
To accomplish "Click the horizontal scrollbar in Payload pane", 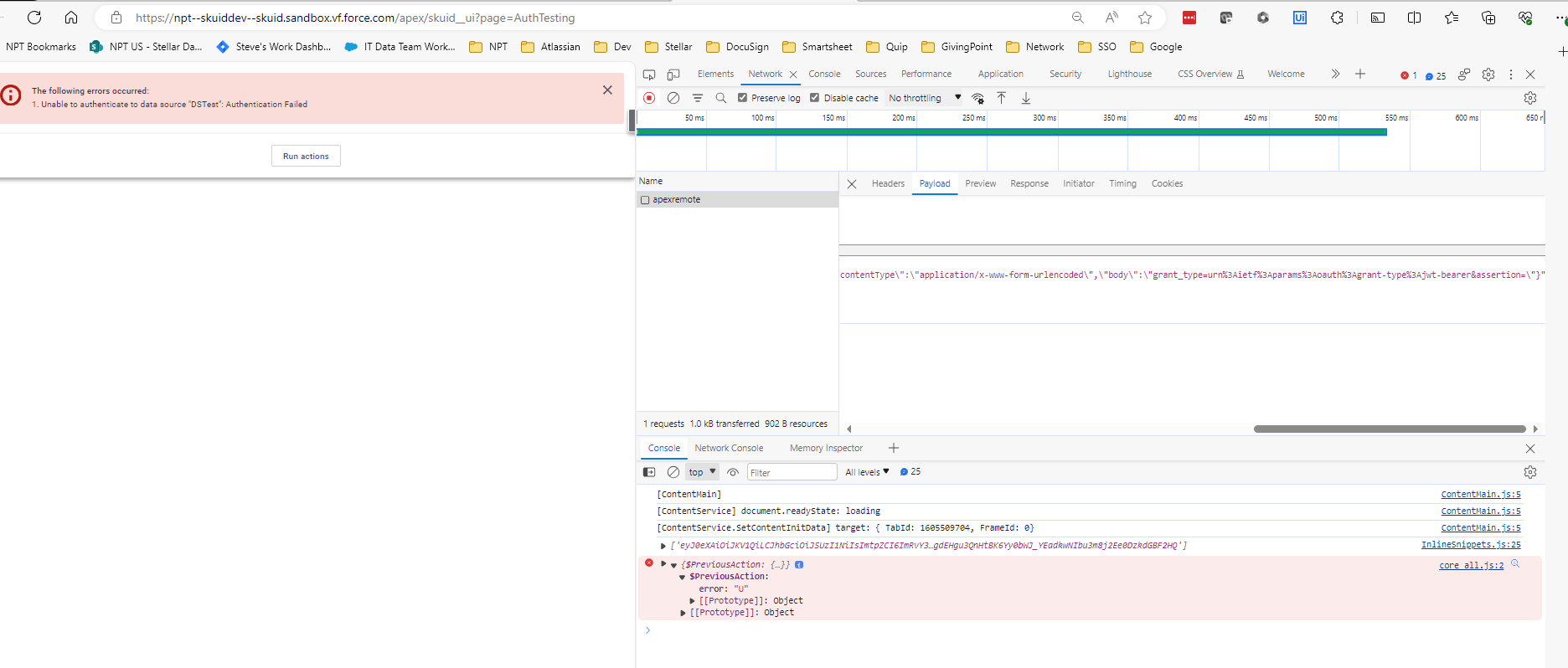I will 1390,429.
